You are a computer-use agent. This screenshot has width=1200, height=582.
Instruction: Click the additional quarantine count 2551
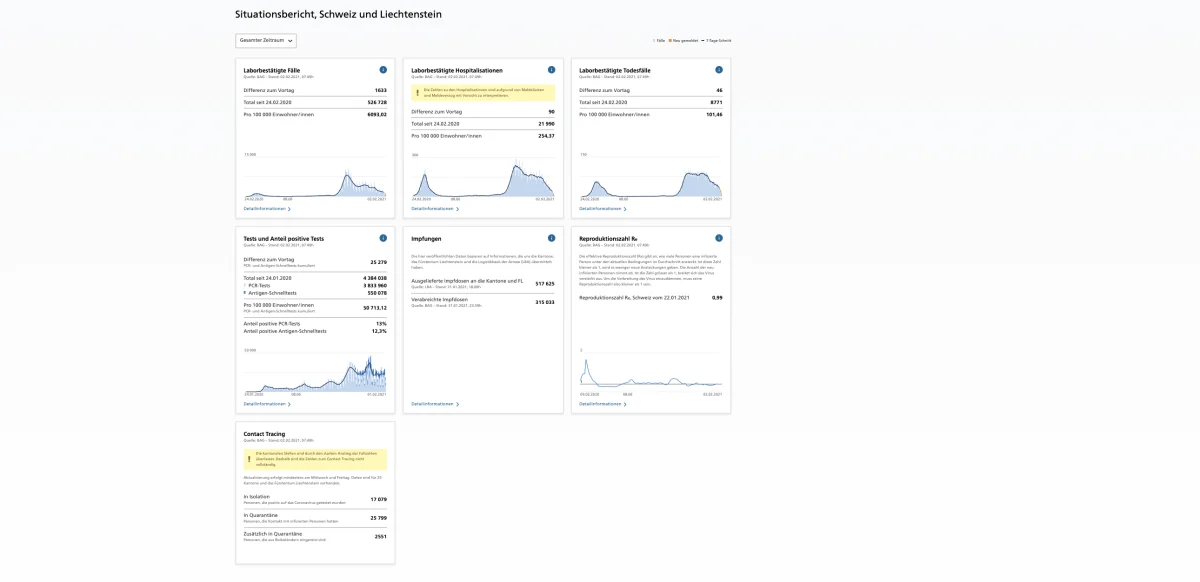[380, 536]
